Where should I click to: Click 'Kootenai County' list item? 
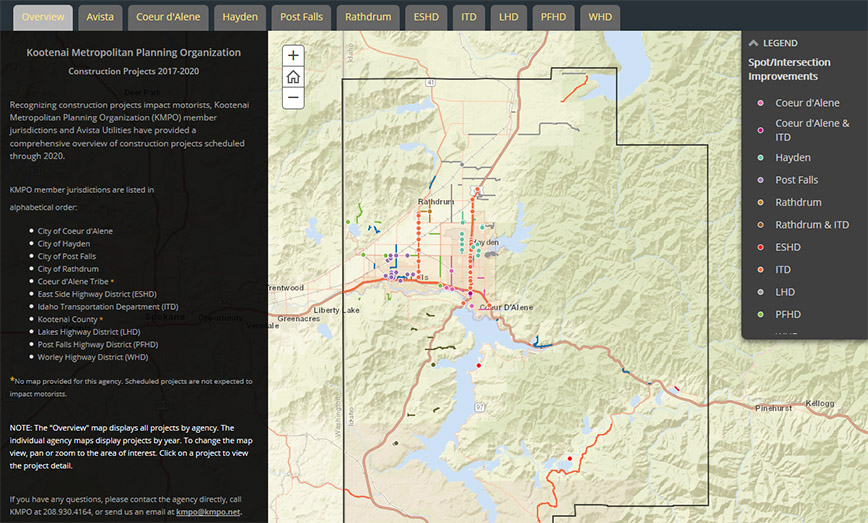68,319
